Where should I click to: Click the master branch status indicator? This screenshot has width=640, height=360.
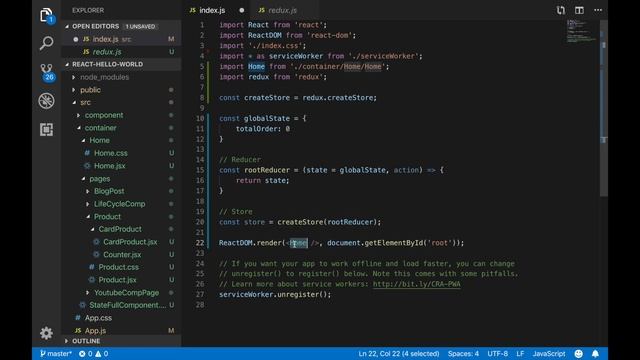[x=56, y=353]
